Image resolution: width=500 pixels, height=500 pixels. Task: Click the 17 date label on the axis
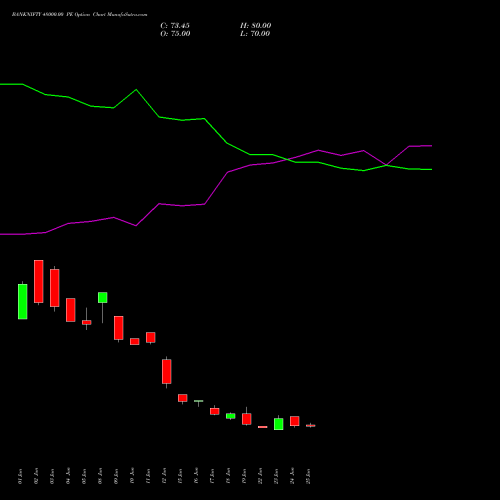212,476
